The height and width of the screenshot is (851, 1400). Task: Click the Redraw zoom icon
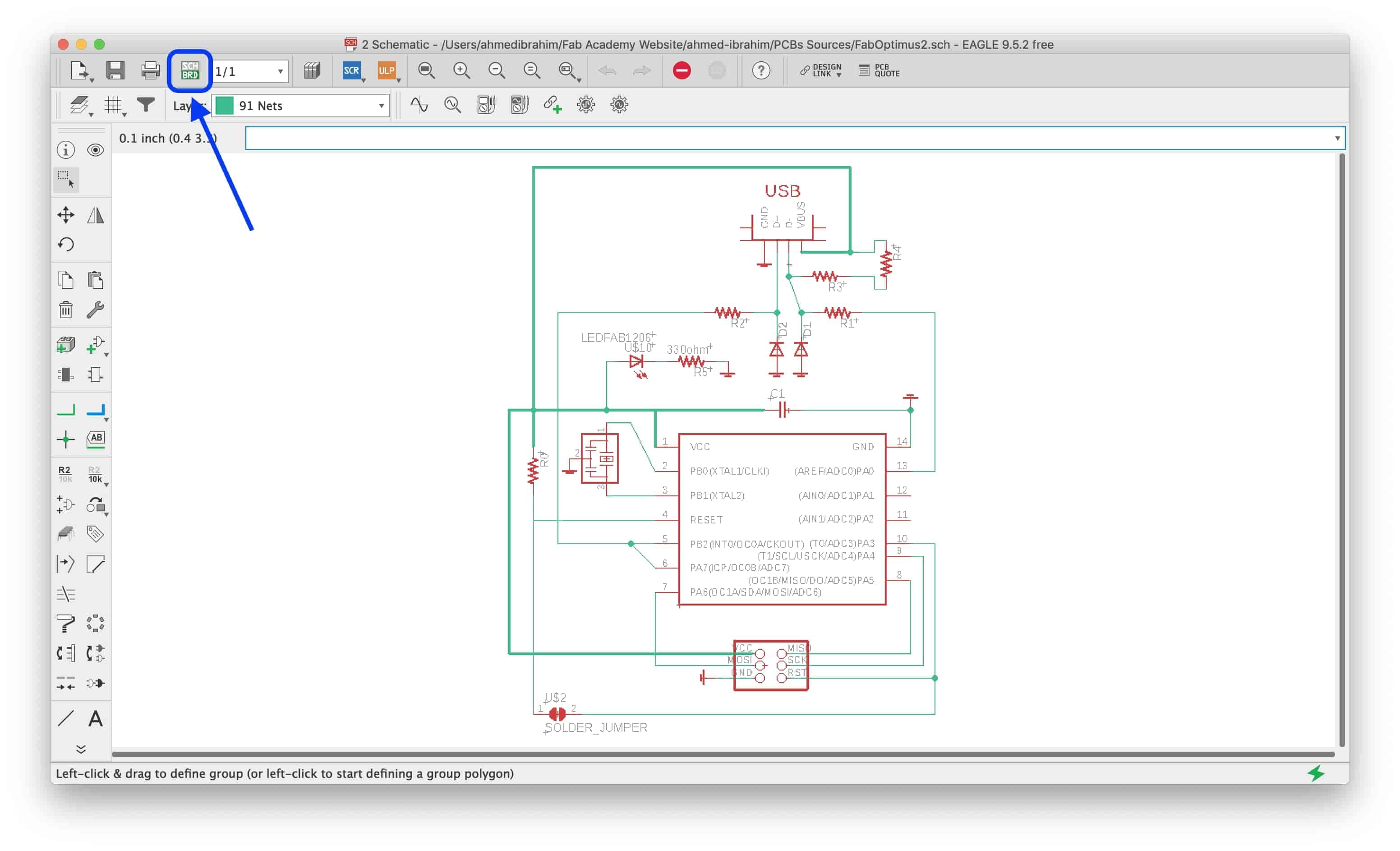click(532, 70)
